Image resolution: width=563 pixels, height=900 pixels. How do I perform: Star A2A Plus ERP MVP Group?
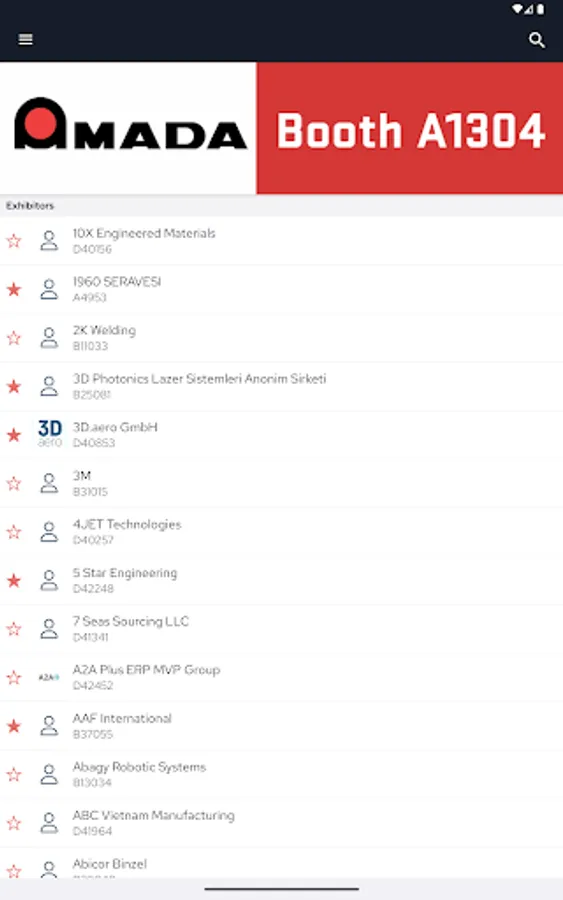click(14, 677)
